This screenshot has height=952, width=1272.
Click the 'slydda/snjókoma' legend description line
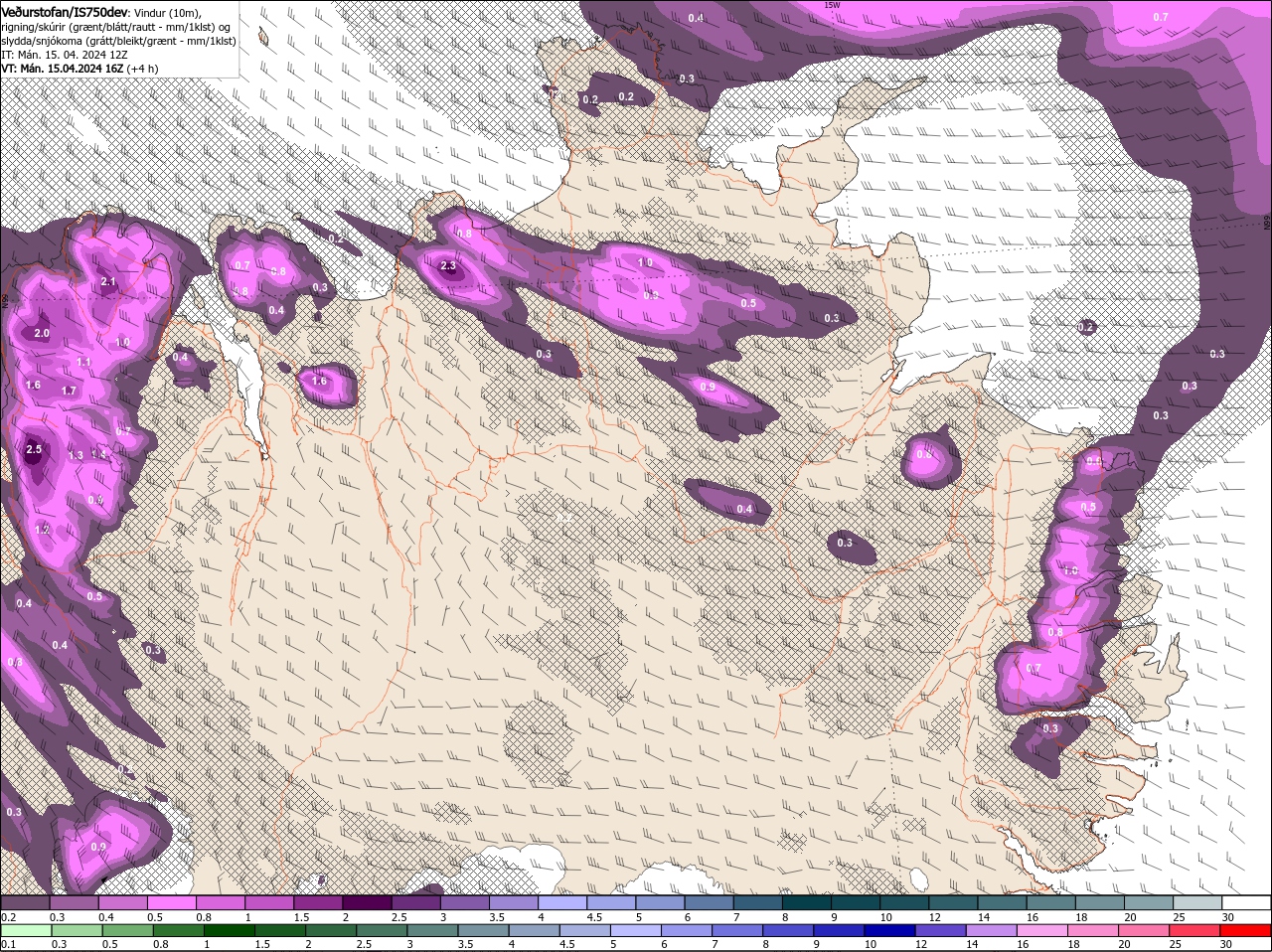118,41
